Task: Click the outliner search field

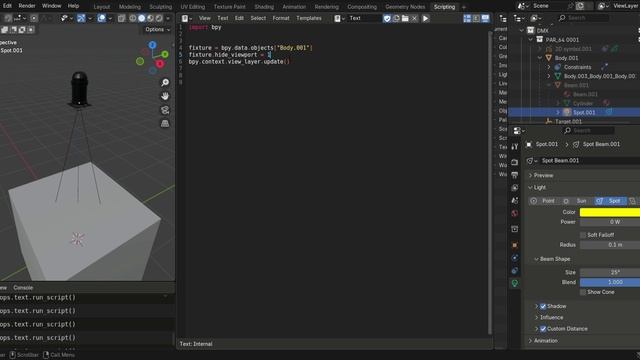Action: pos(584,18)
